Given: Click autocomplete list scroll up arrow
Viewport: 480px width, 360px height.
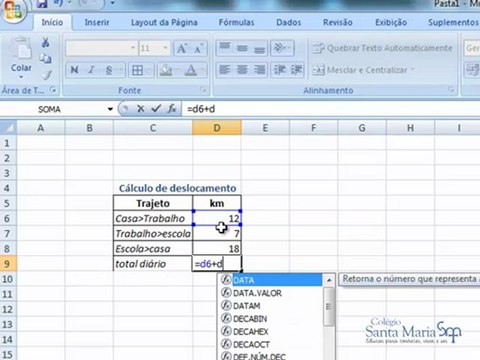Looking at the screenshot, I should click(x=329, y=280).
